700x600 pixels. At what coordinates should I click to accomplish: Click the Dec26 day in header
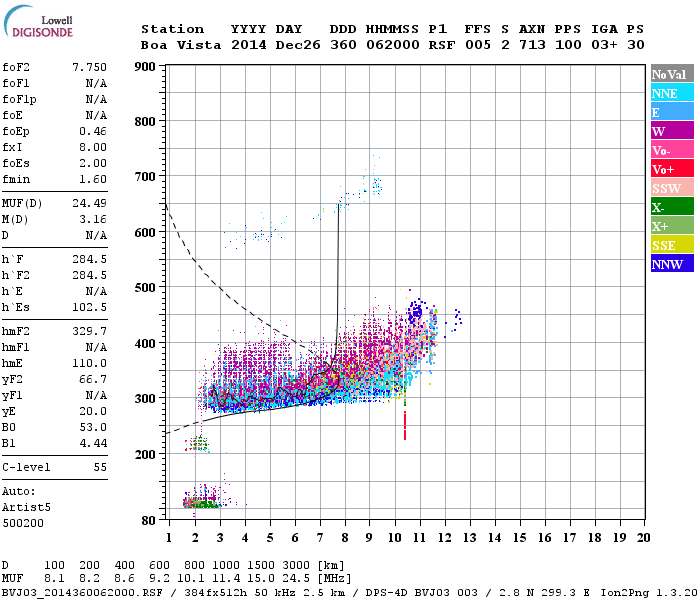(298, 45)
